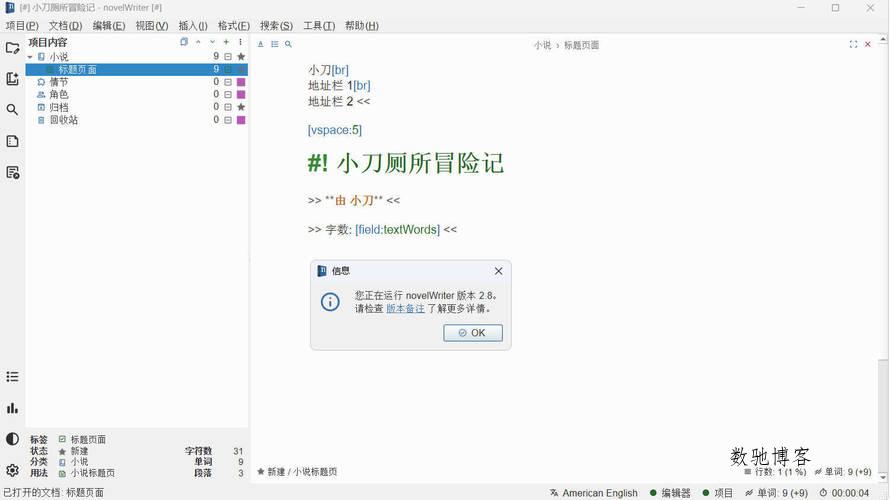The width and height of the screenshot is (890, 500).
Task: Toggle the active checkbox icon of 归档 row
Action: [x=228, y=107]
